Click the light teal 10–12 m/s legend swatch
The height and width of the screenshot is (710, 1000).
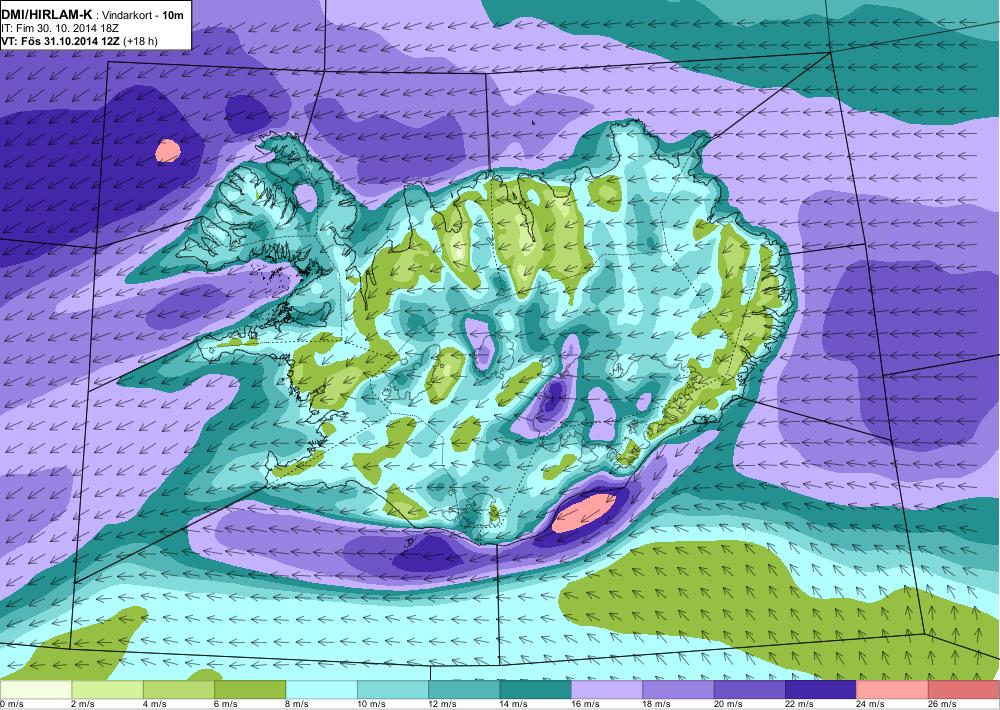[x=393, y=690]
